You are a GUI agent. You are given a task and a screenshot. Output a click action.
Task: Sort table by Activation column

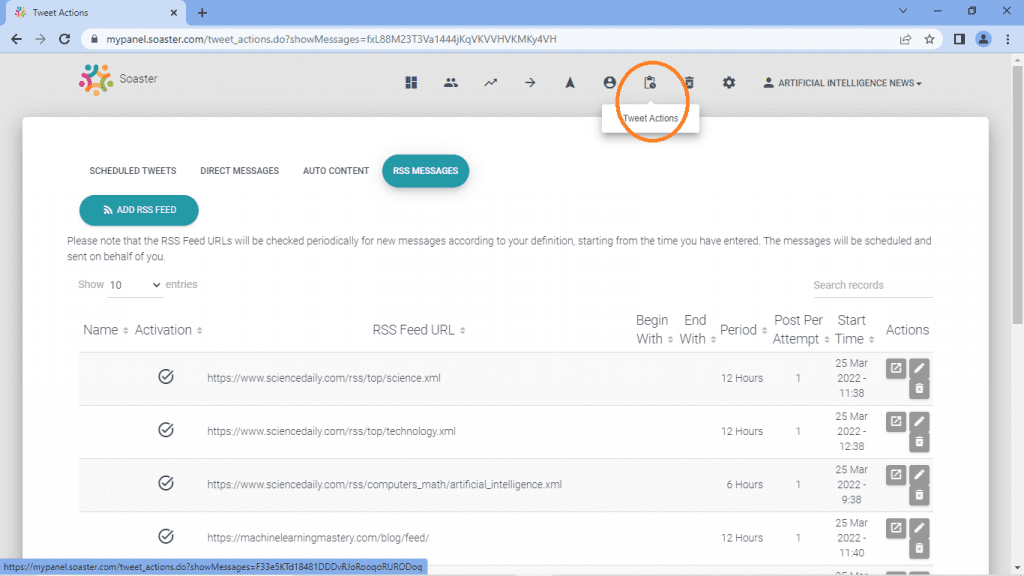(x=168, y=330)
